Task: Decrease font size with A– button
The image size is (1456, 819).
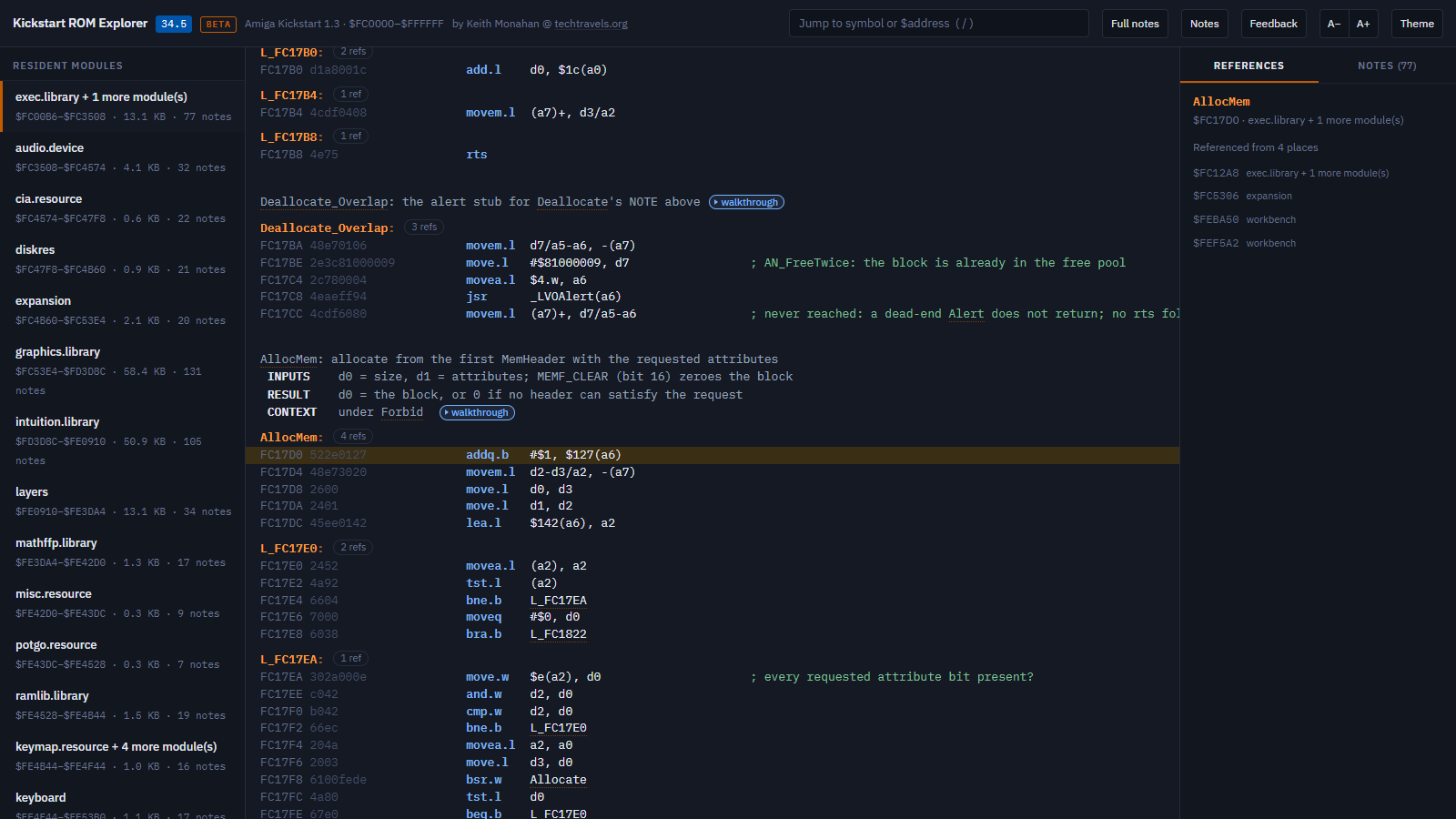Action: click(1334, 24)
